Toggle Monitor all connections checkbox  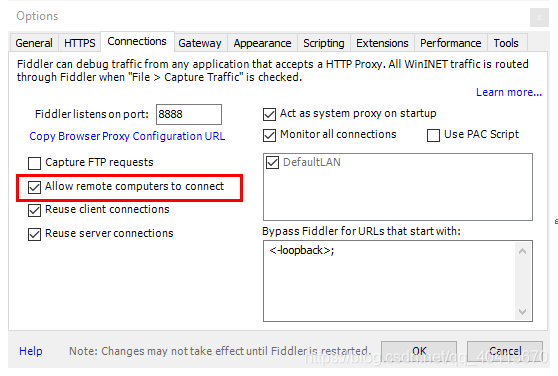pos(269,135)
